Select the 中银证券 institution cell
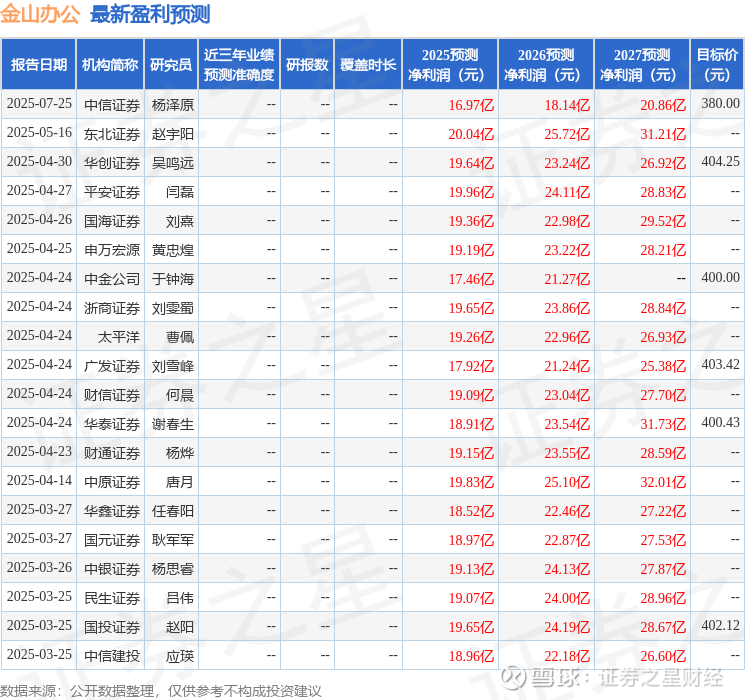 [112, 569]
